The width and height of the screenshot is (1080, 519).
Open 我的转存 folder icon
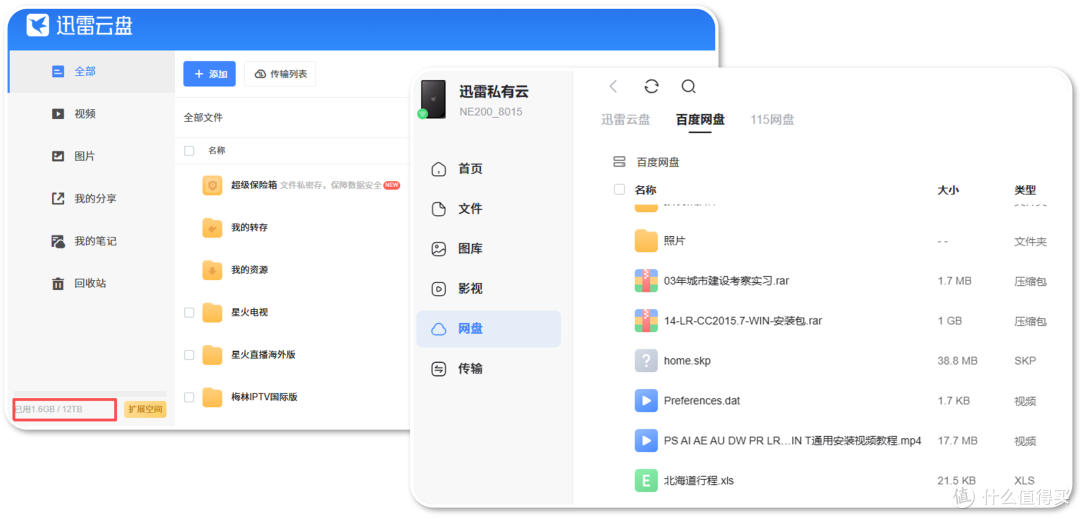click(212, 228)
